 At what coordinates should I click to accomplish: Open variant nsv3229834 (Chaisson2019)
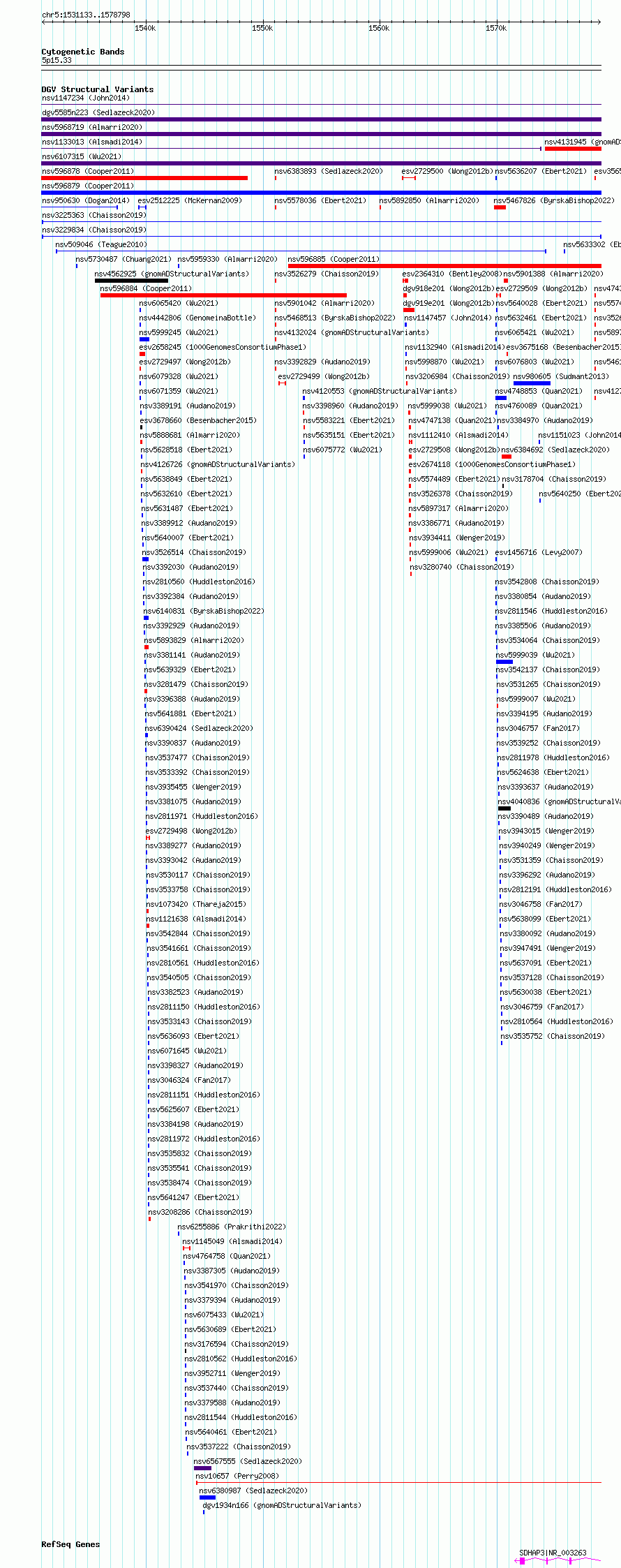pos(94,230)
